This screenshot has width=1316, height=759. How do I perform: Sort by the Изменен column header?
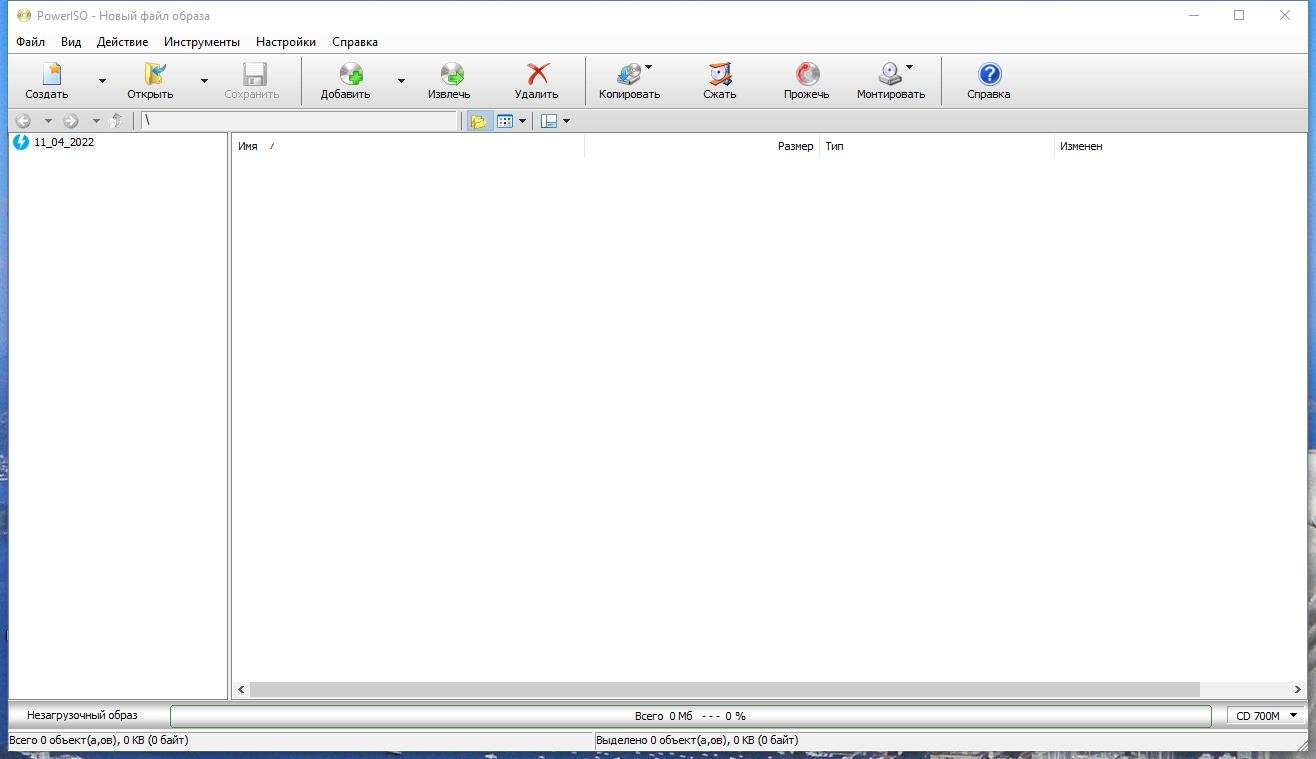coord(1081,146)
